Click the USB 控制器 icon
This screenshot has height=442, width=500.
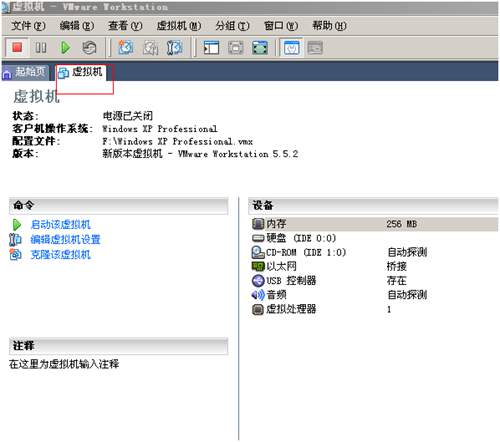coord(258,281)
